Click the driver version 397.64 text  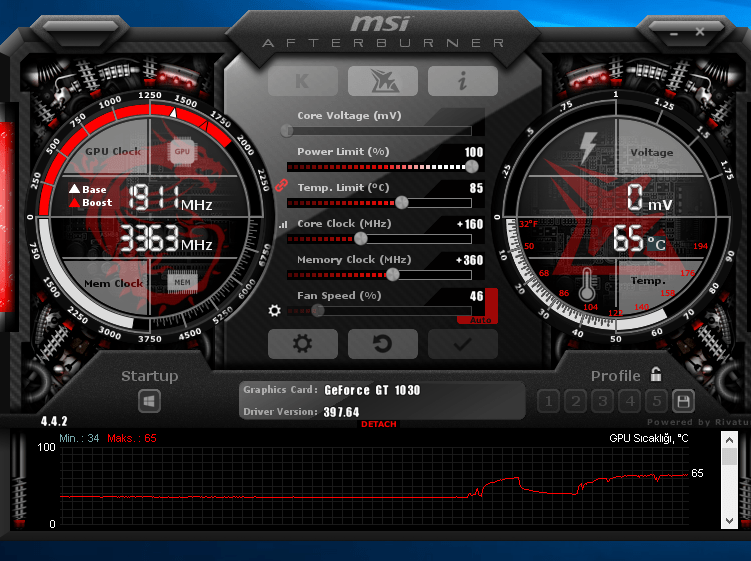341,412
